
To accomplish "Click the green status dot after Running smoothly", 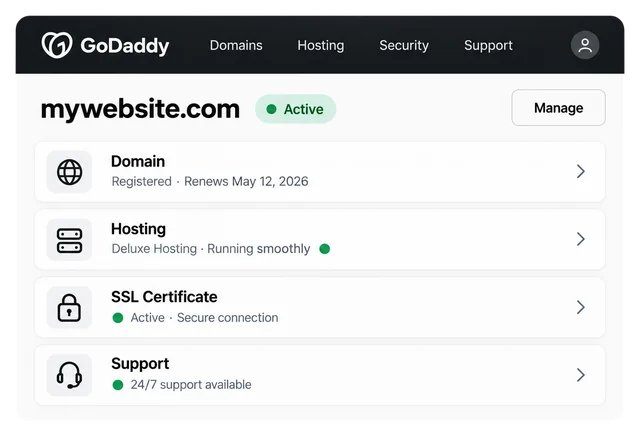I will (324, 248).
